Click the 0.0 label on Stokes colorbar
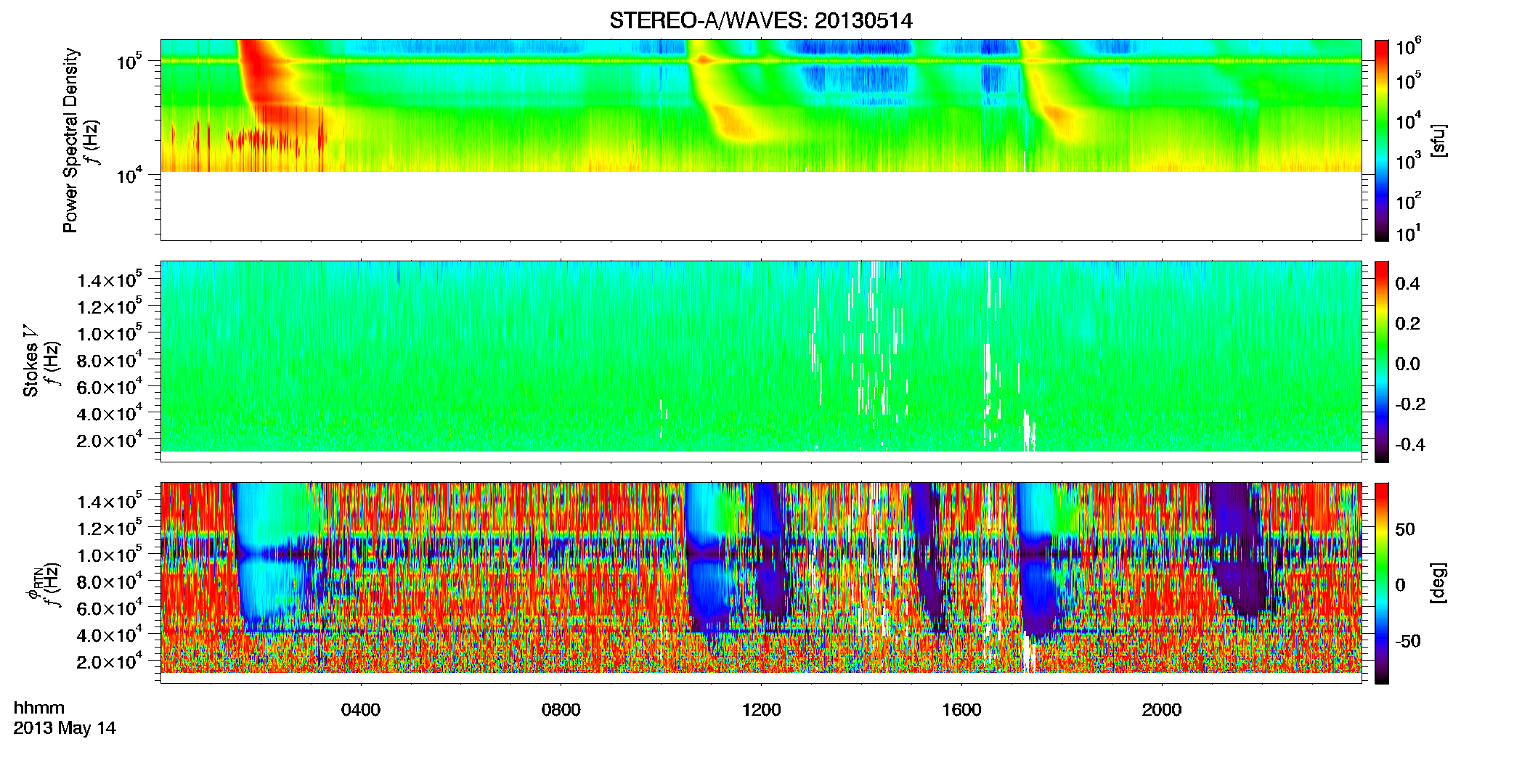Screen dimensions: 1522x784 tap(1407, 364)
